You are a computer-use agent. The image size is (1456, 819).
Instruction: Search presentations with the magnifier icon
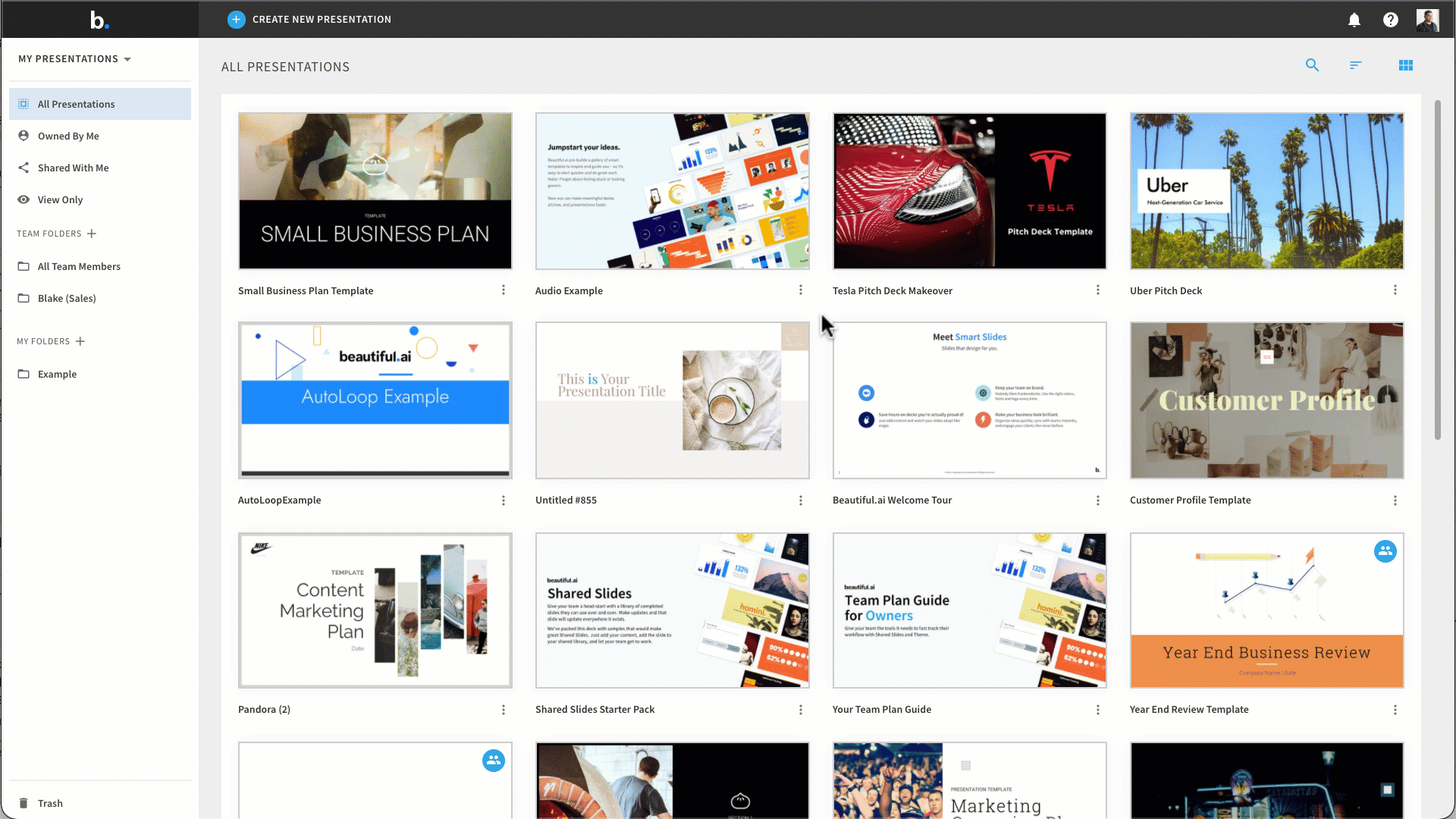(x=1312, y=65)
